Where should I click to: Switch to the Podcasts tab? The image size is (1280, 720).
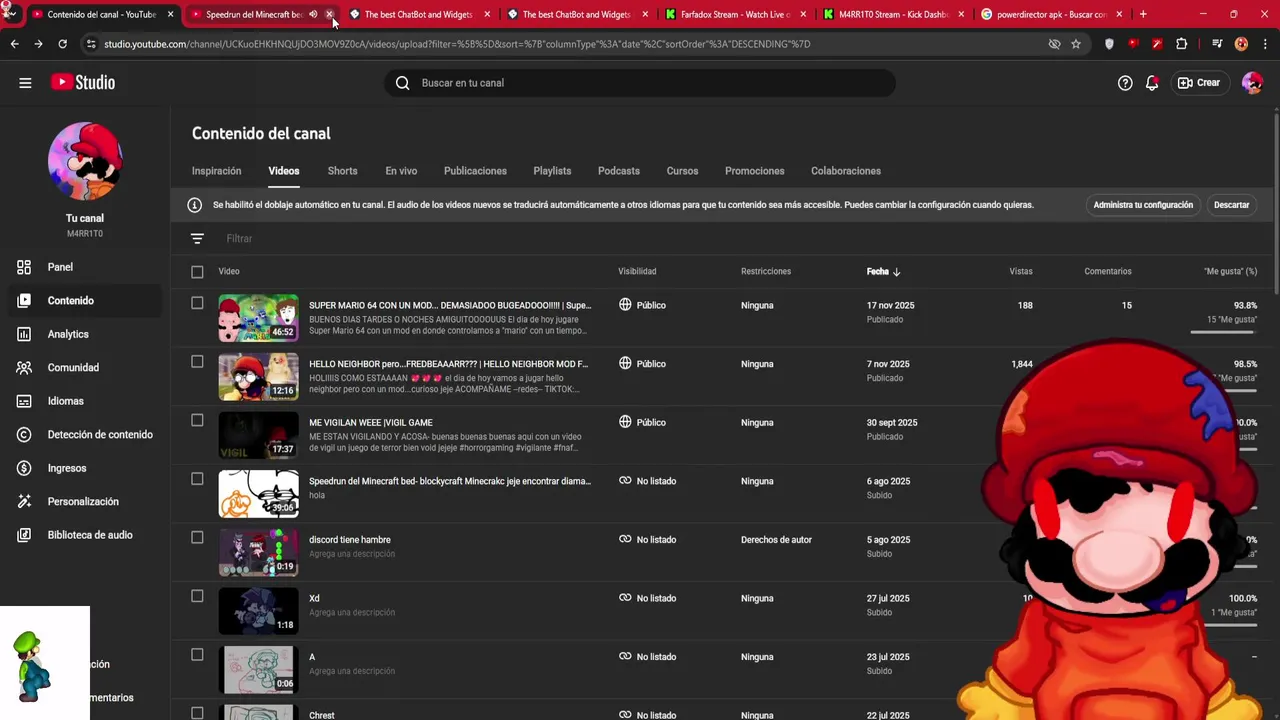point(619,171)
